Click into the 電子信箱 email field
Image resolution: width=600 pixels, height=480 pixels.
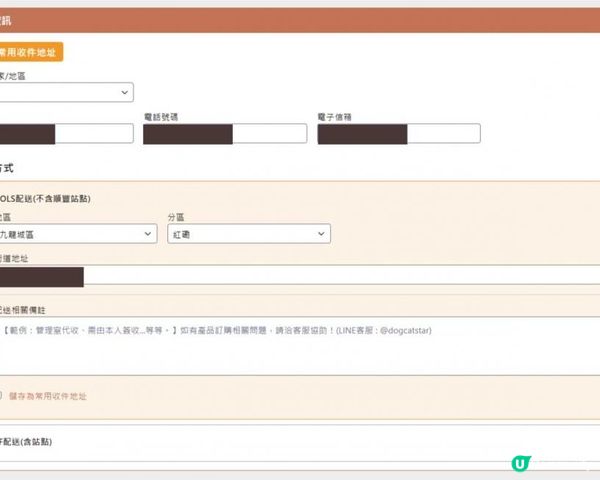(x=399, y=134)
